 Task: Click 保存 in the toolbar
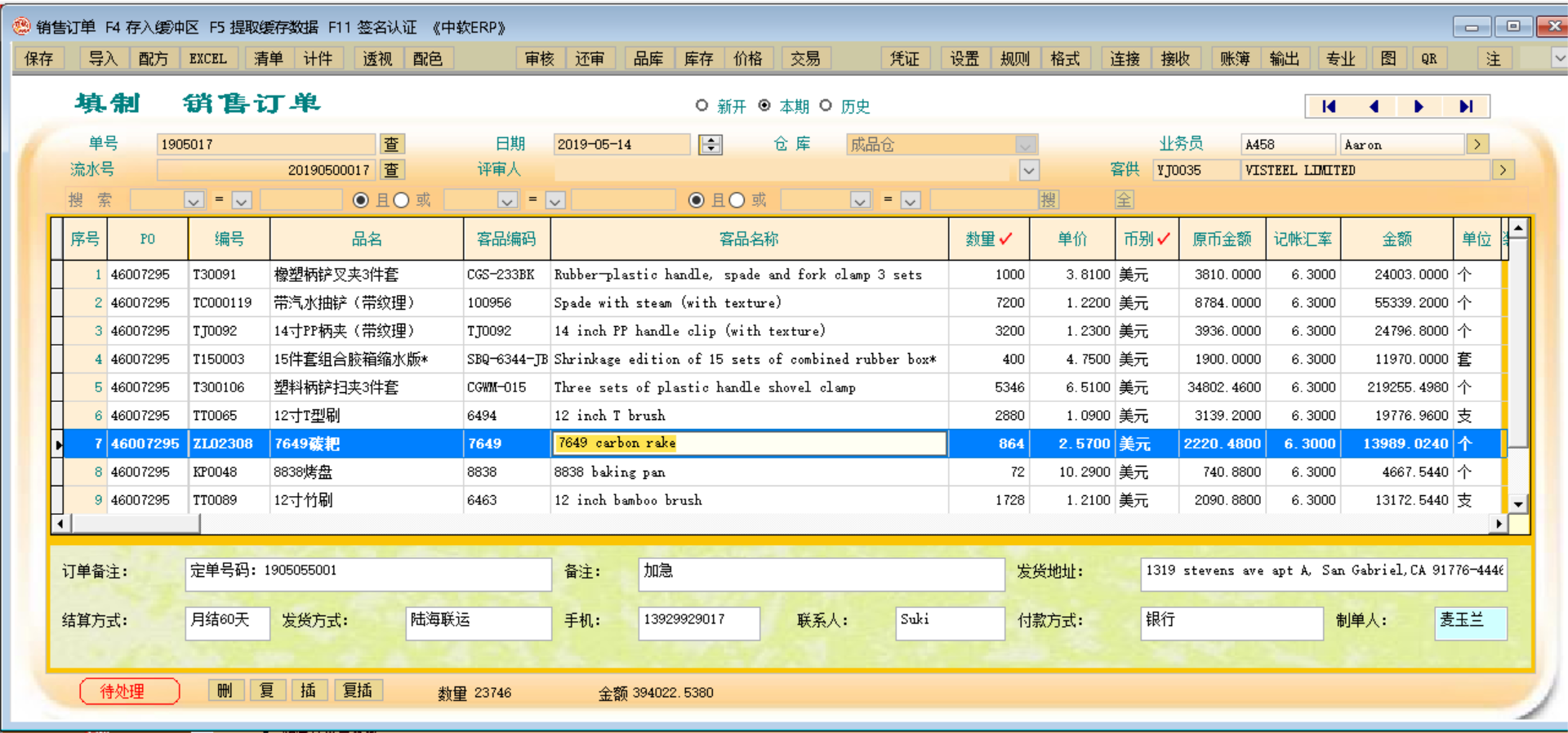tap(39, 59)
